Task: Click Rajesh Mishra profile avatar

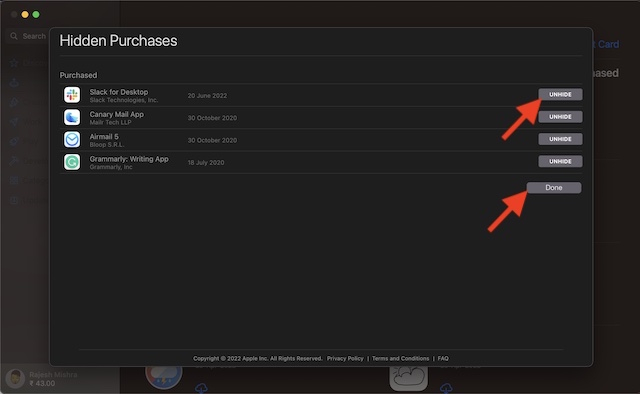Action: (16, 378)
